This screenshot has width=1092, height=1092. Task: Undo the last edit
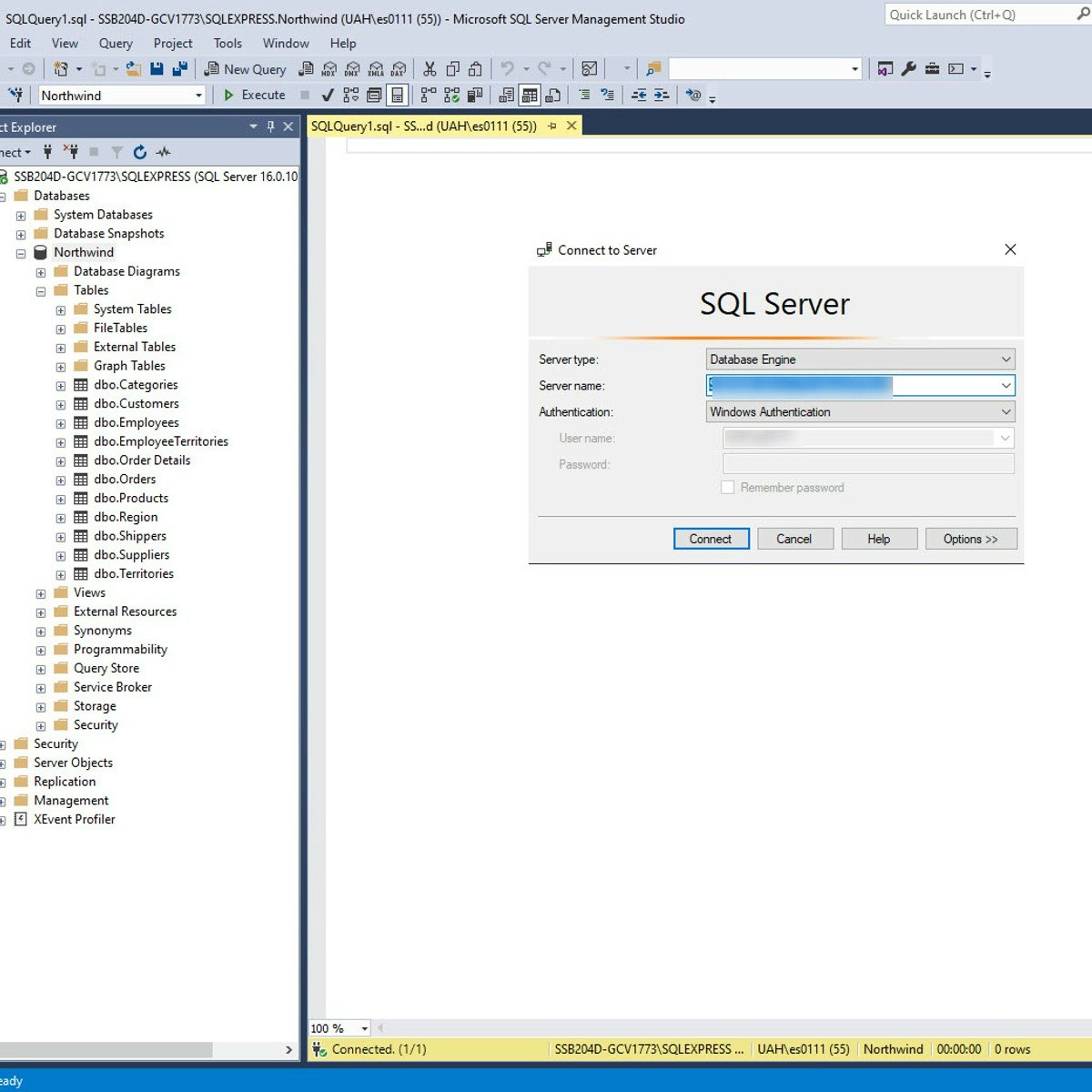(506, 68)
